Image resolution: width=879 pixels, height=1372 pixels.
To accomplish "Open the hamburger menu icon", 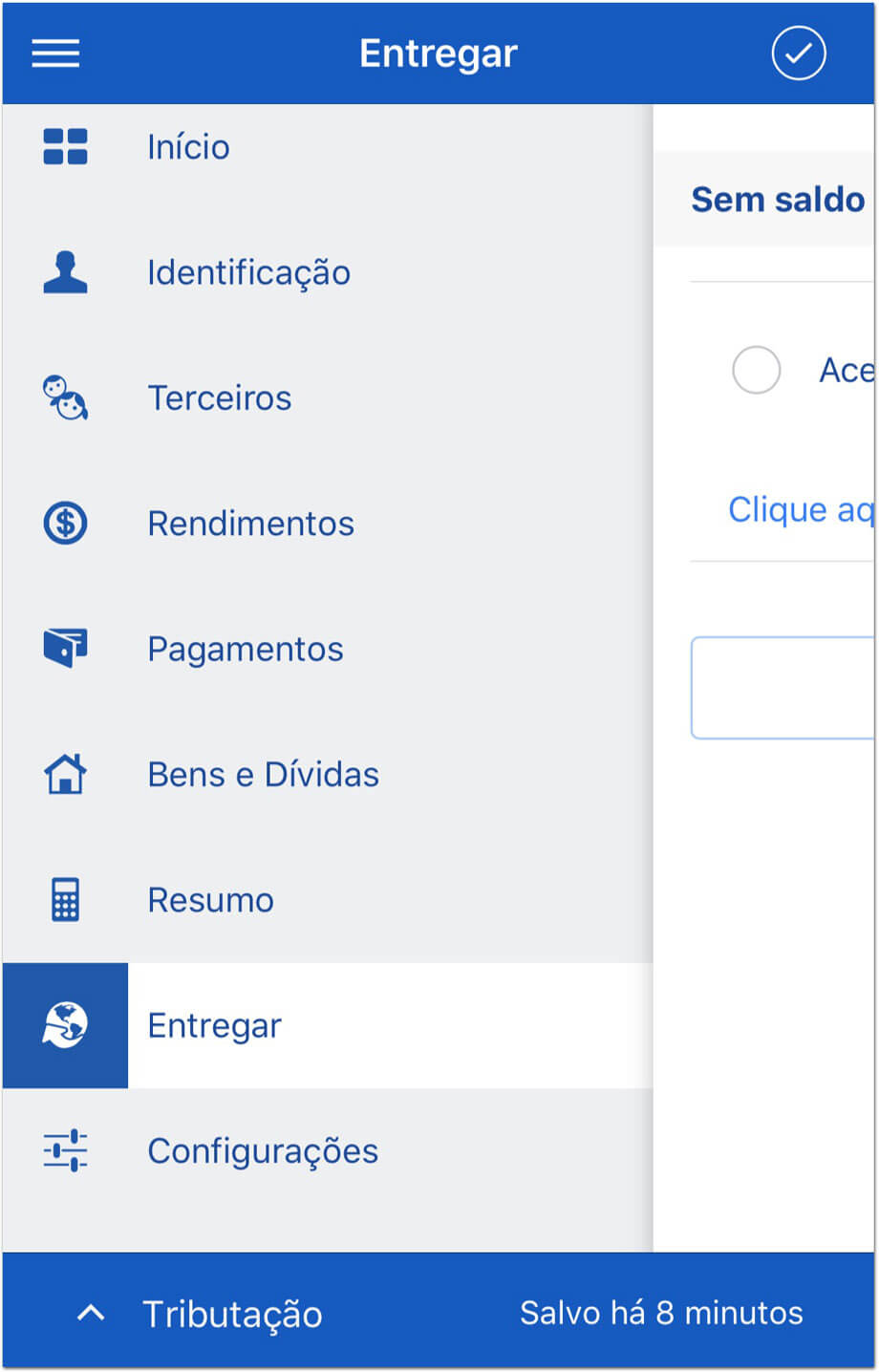I will pos(55,54).
